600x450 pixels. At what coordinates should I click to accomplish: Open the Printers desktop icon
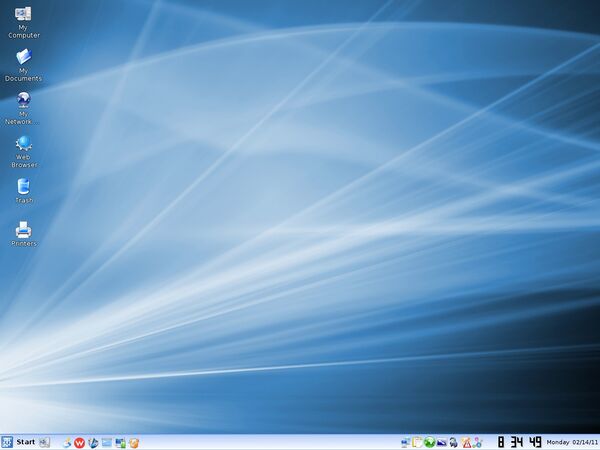[x=23, y=229]
